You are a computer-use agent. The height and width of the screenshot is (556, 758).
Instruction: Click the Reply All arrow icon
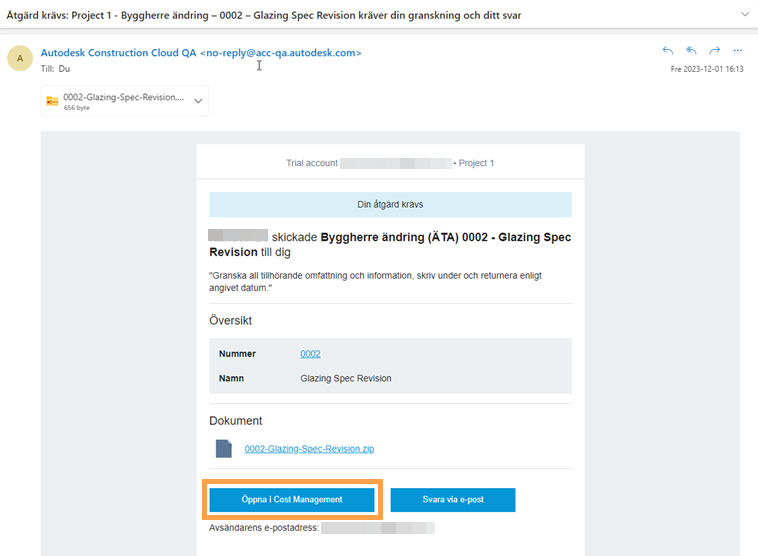click(x=691, y=50)
